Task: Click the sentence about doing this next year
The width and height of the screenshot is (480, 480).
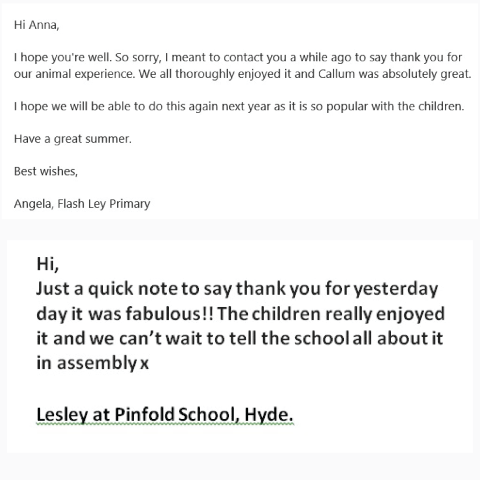Action: point(239,106)
